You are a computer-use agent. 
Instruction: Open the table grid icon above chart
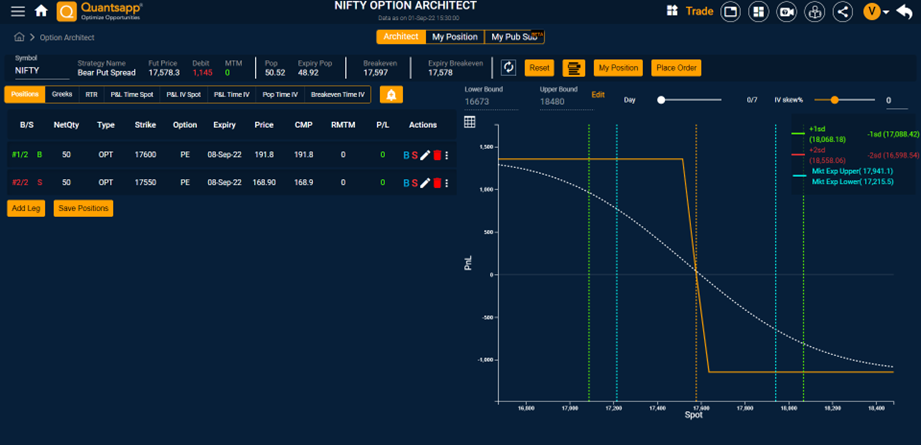point(469,122)
